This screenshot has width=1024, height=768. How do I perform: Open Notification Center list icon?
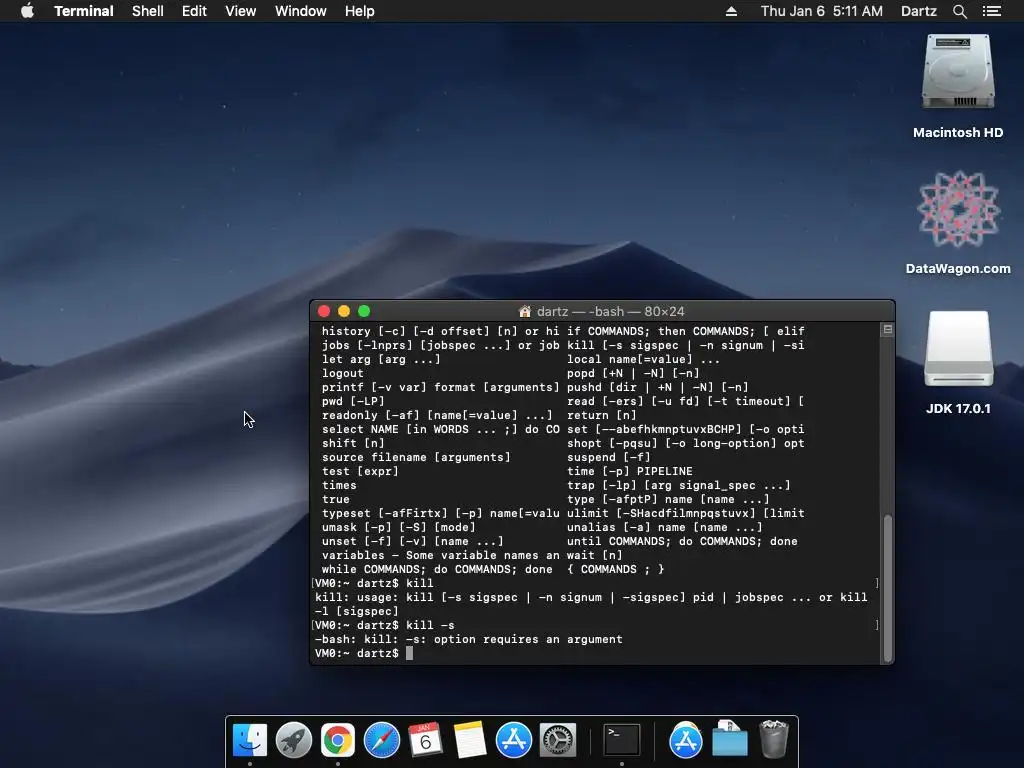(991, 11)
